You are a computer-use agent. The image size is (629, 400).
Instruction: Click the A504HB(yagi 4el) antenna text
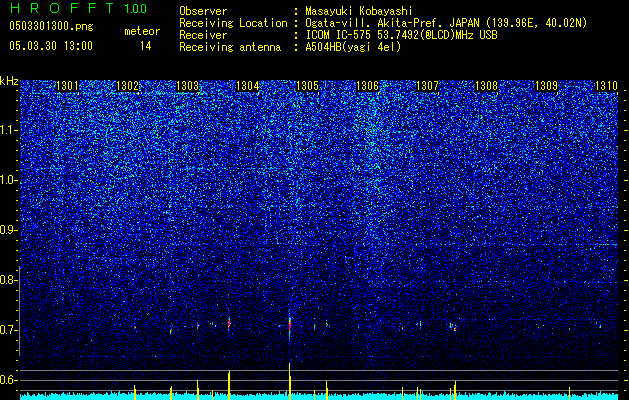tap(353, 47)
